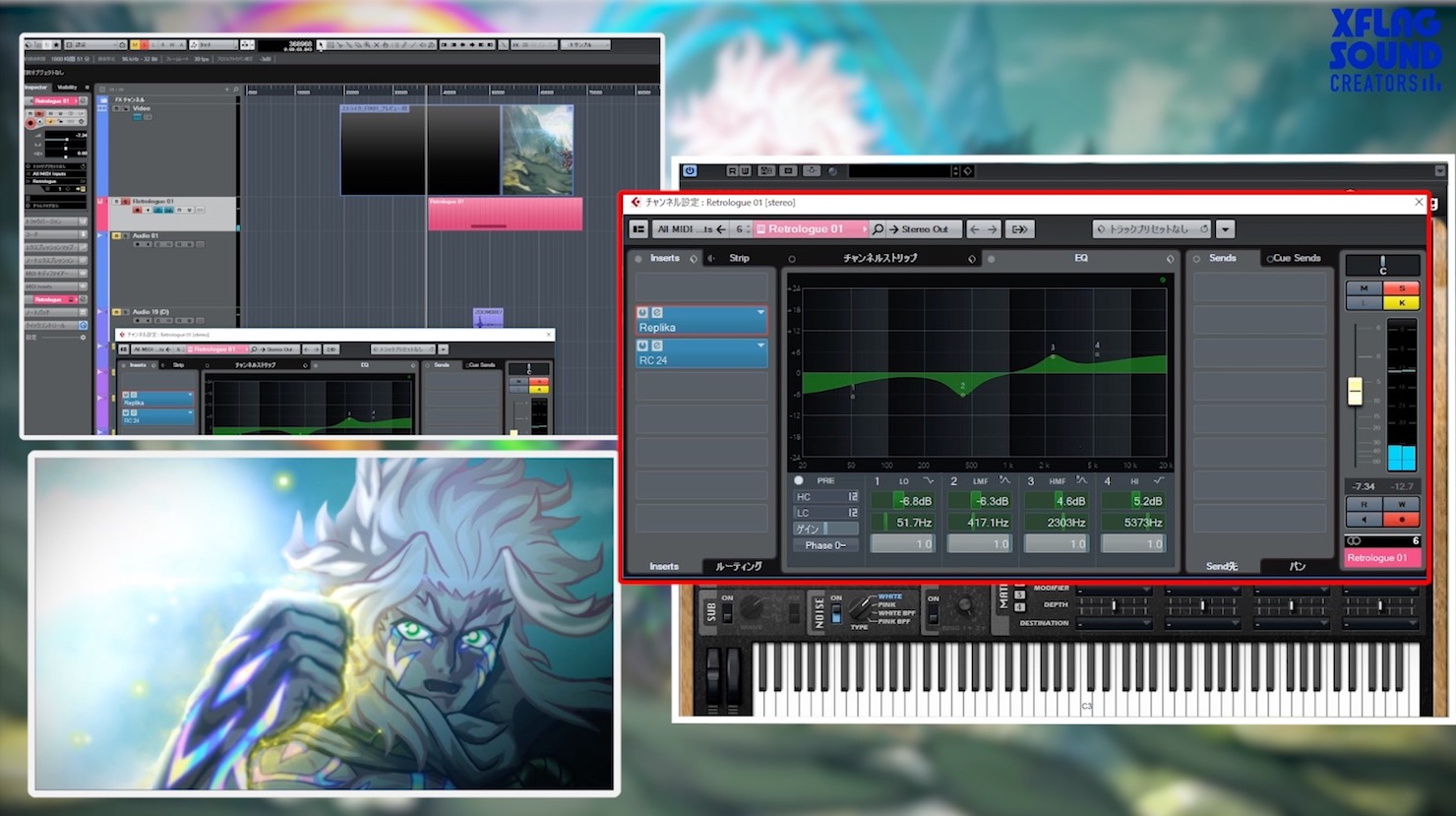Enable read automation R button
Viewport: 1456px width, 816px height.
click(1364, 505)
